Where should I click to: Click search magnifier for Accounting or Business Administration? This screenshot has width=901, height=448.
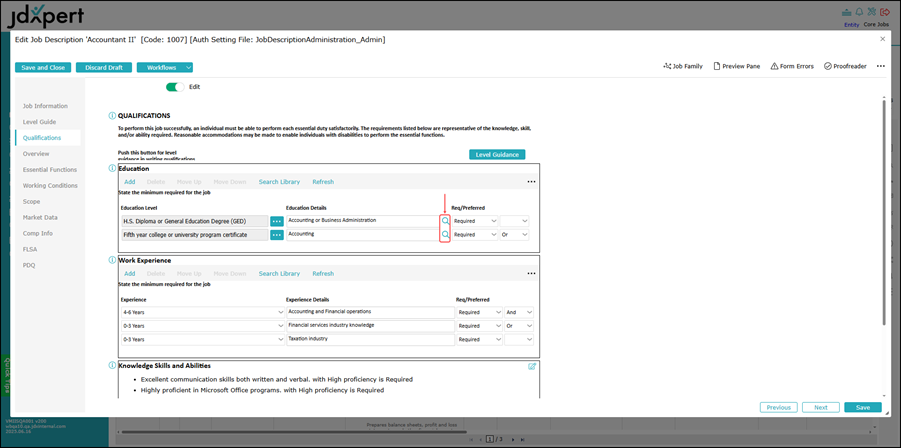(x=445, y=221)
